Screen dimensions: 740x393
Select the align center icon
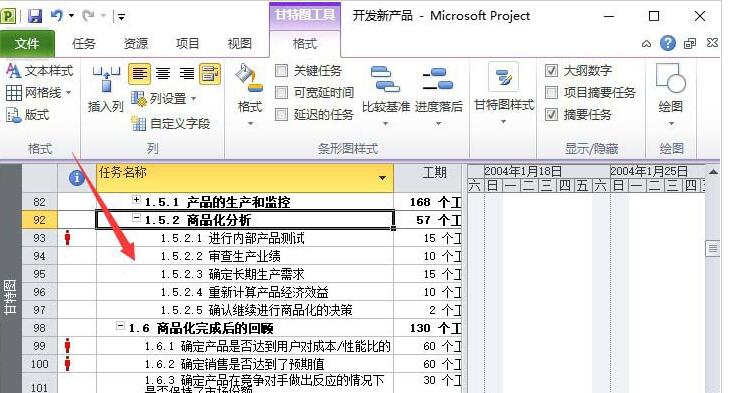(163, 74)
